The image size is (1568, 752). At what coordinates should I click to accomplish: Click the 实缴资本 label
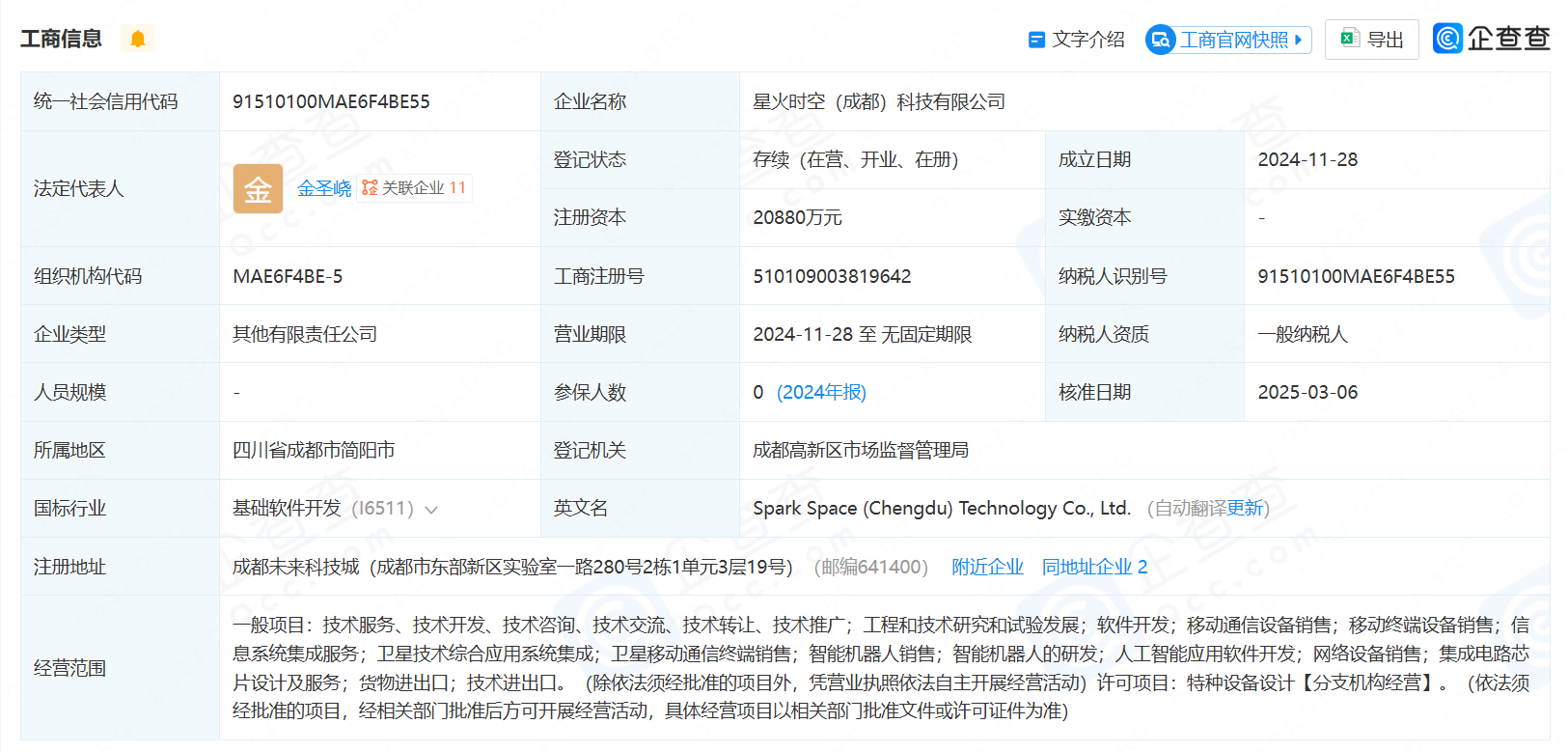(x=1094, y=217)
